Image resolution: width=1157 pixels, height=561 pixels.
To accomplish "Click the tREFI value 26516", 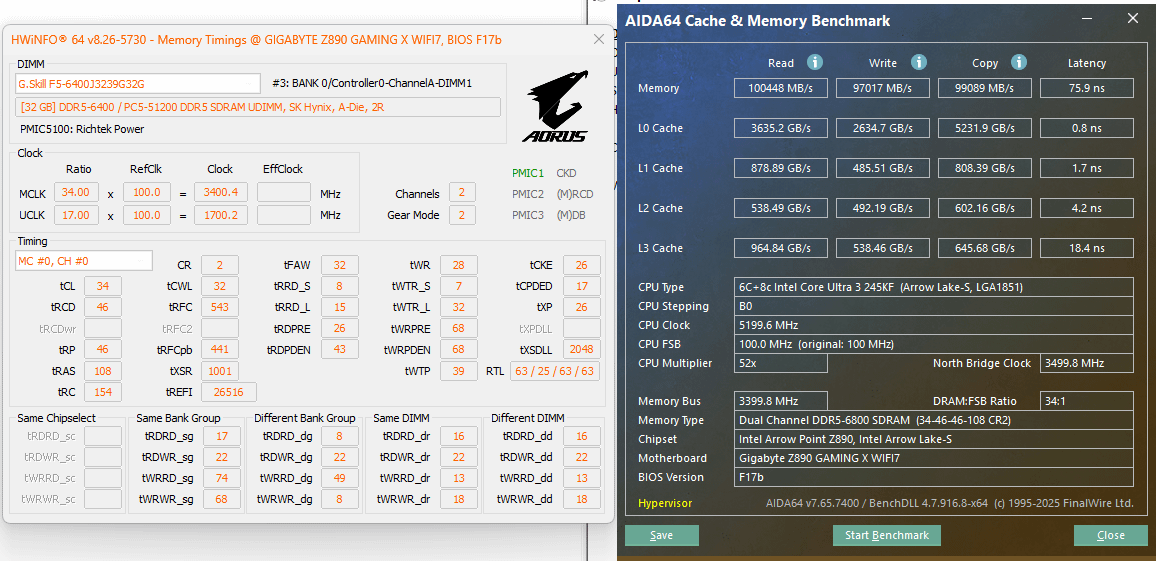I will tap(229, 391).
